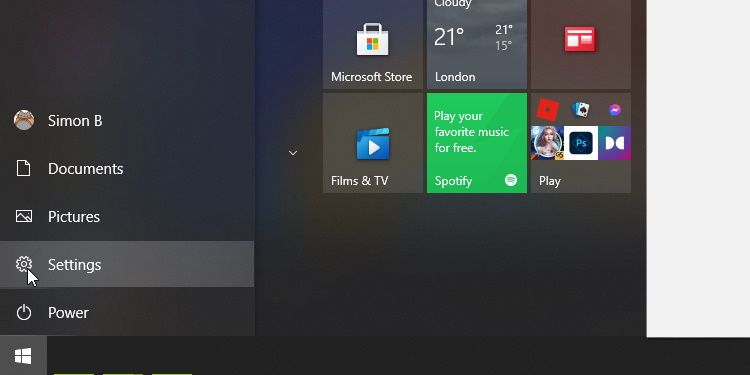Screen dimensions: 750x375
Task: Open Roblox in the Play folder
Action: point(547,110)
